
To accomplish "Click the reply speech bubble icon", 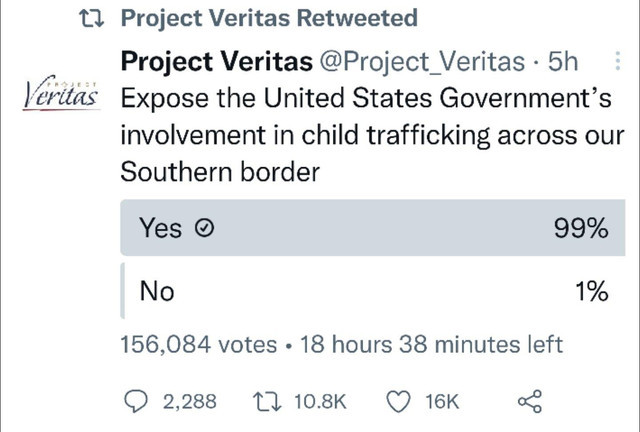I will [x=136, y=401].
